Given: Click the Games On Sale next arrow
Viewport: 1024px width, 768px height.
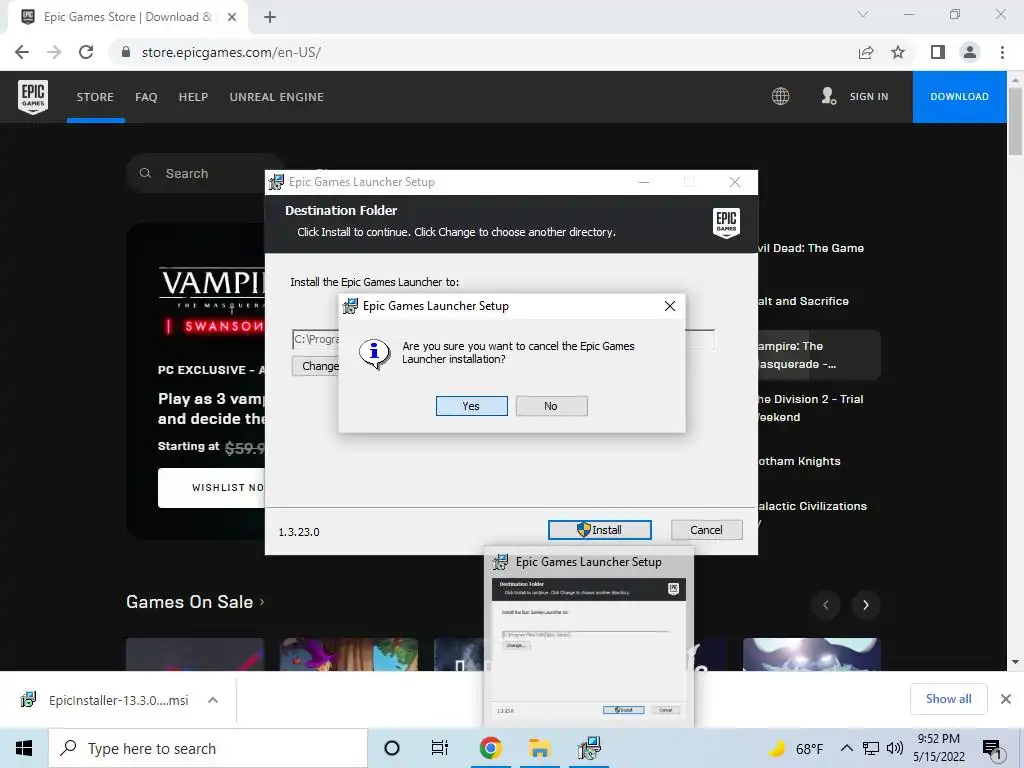Looking at the screenshot, I should 866,605.
